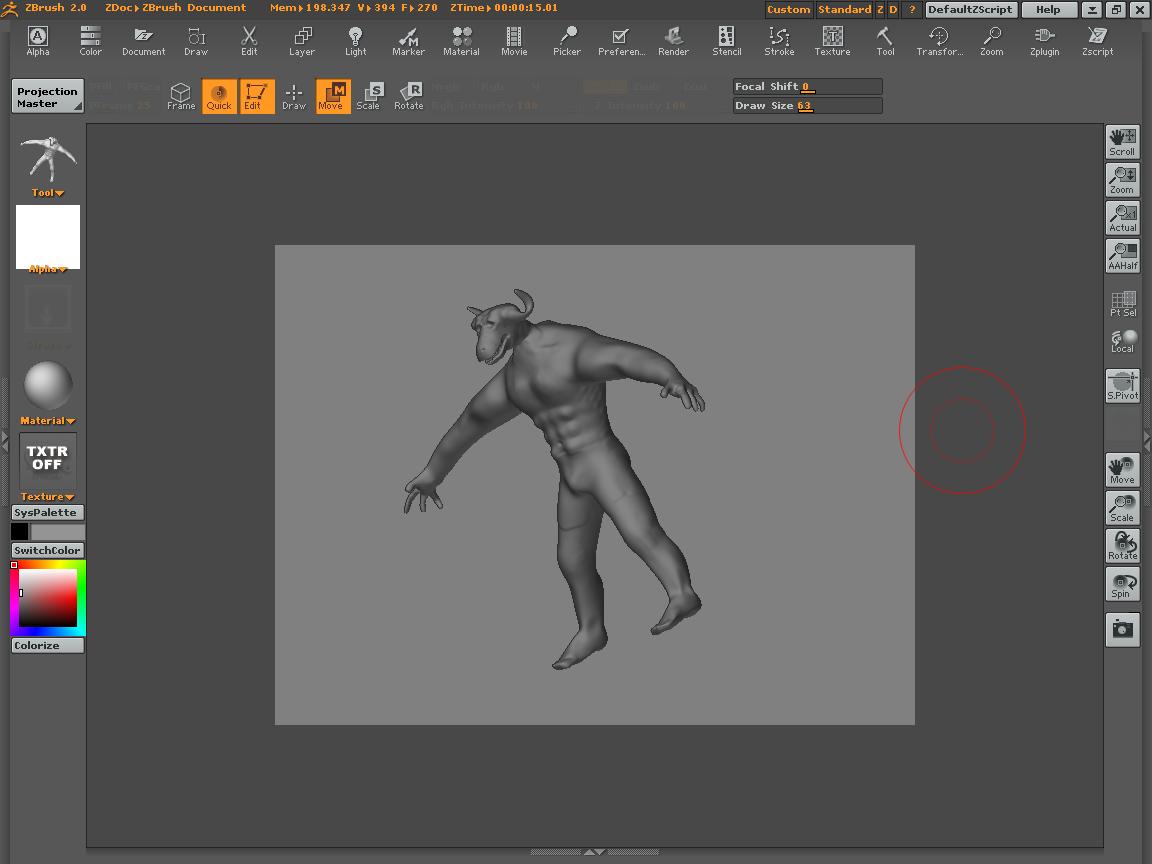Open the Picker palette icon
The height and width of the screenshot is (864, 1152).
coord(567,41)
